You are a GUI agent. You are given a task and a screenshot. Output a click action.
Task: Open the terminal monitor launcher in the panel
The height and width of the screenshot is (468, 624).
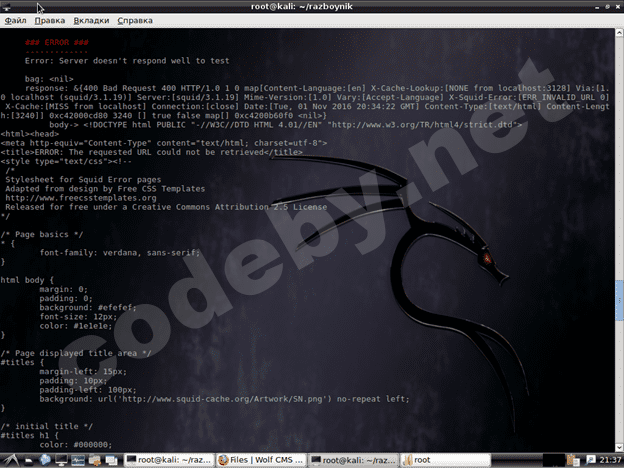(x=61, y=460)
